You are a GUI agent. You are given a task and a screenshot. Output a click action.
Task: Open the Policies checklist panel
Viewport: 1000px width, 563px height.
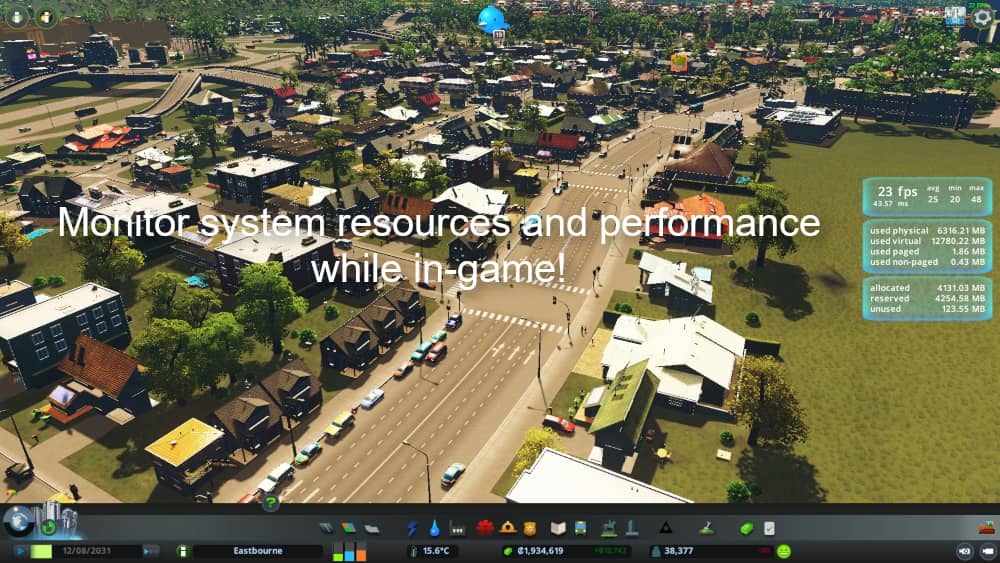point(769,528)
